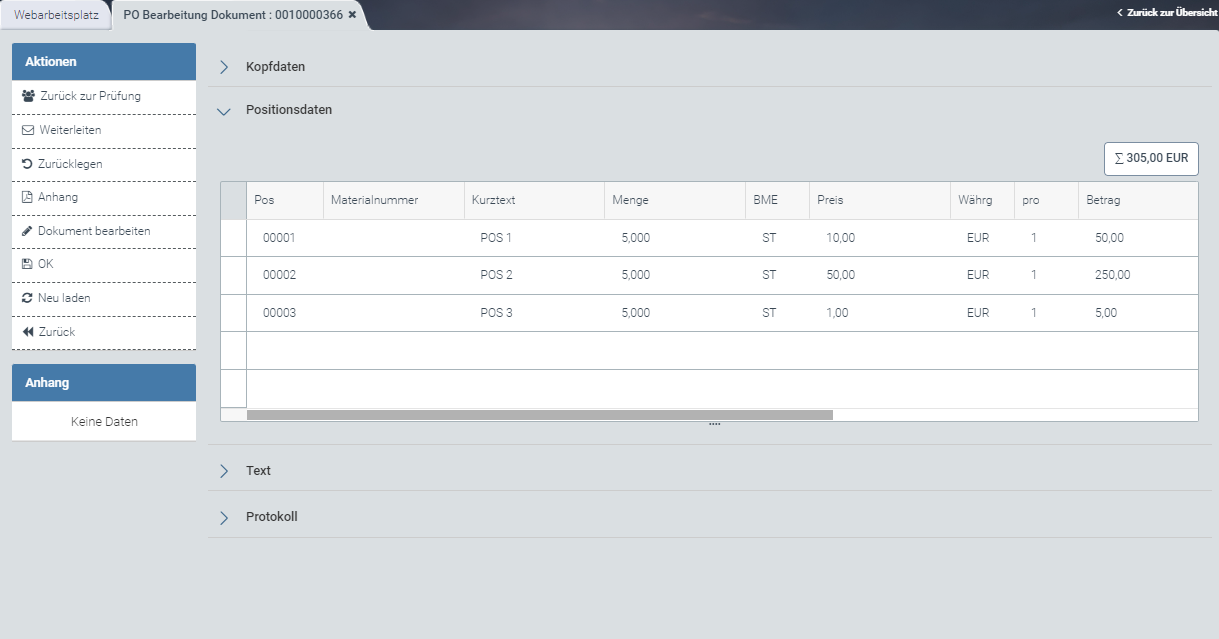
Task: Click the undo icon for Zurücklegen
Action: pyautogui.click(x=28, y=164)
